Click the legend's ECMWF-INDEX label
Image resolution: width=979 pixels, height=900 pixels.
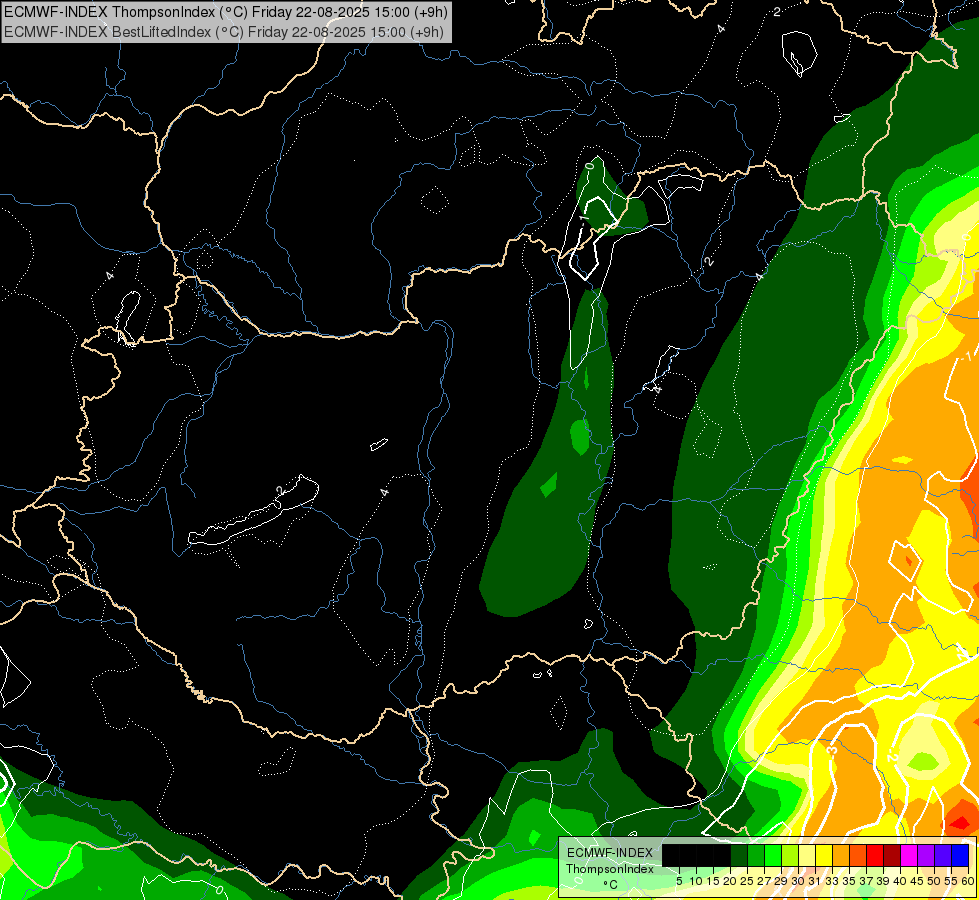(x=610, y=853)
